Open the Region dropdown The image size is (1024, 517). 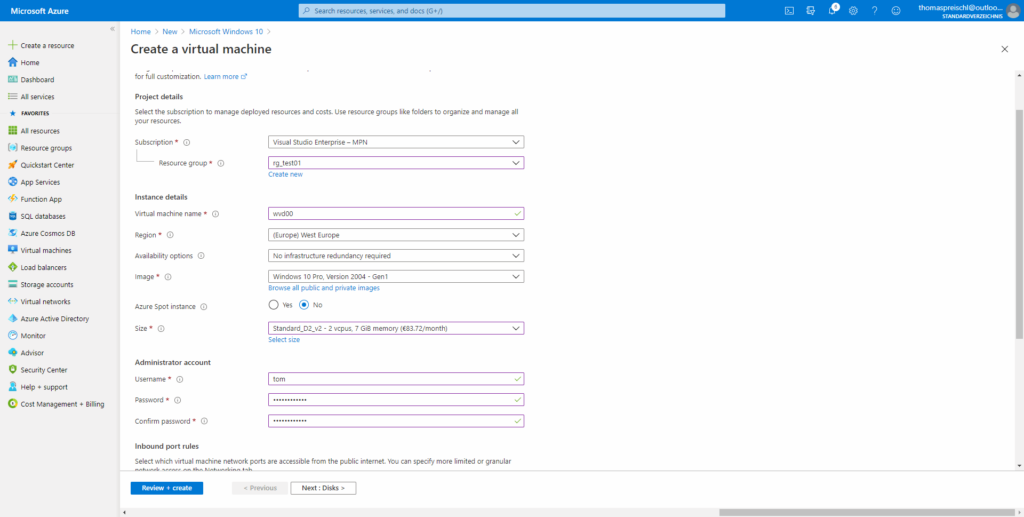click(396, 234)
